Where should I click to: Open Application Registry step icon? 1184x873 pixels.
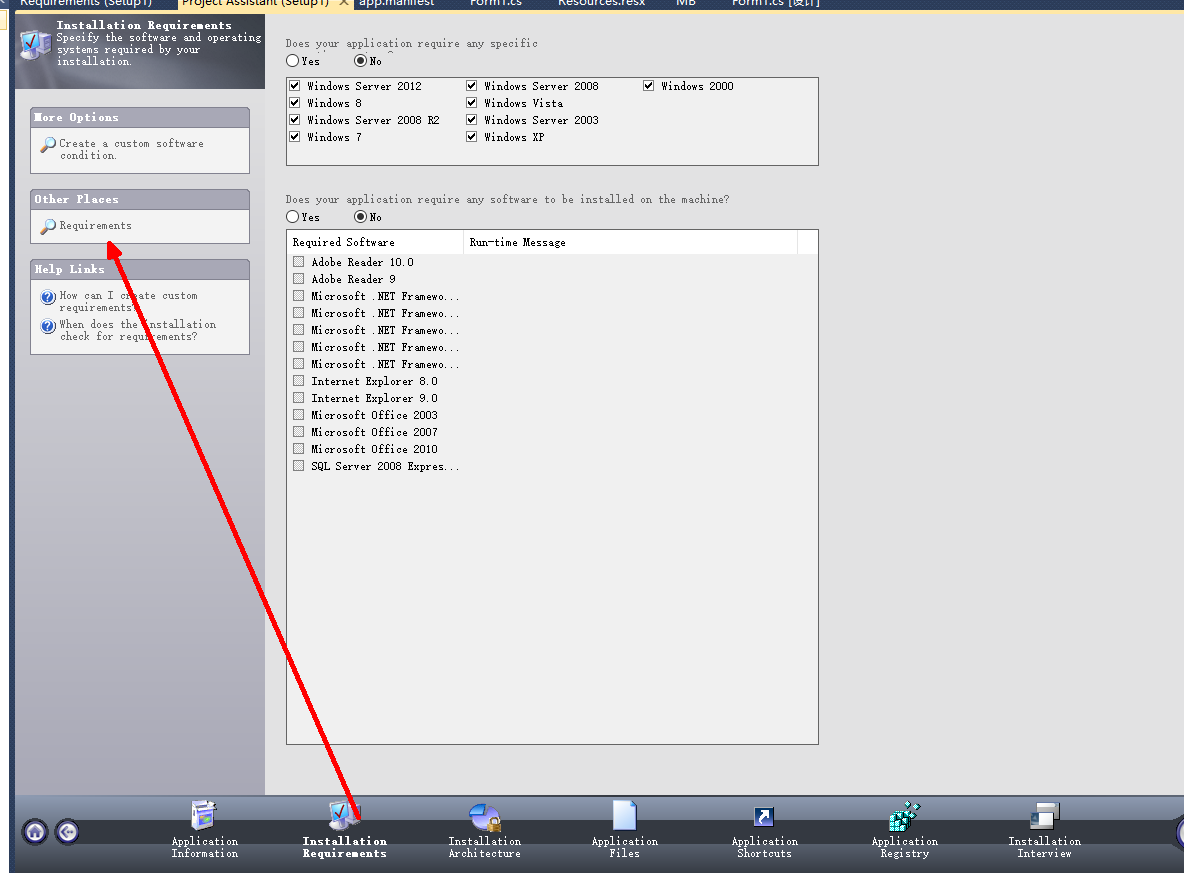pyautogui.click(x=904, y=816)
